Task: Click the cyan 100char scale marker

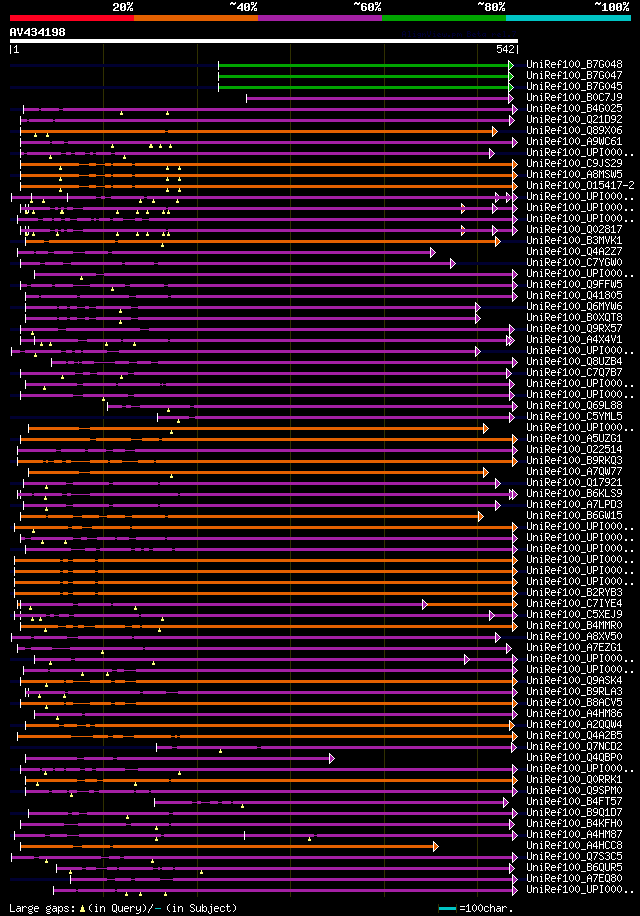Action: (x=447, y=908)
